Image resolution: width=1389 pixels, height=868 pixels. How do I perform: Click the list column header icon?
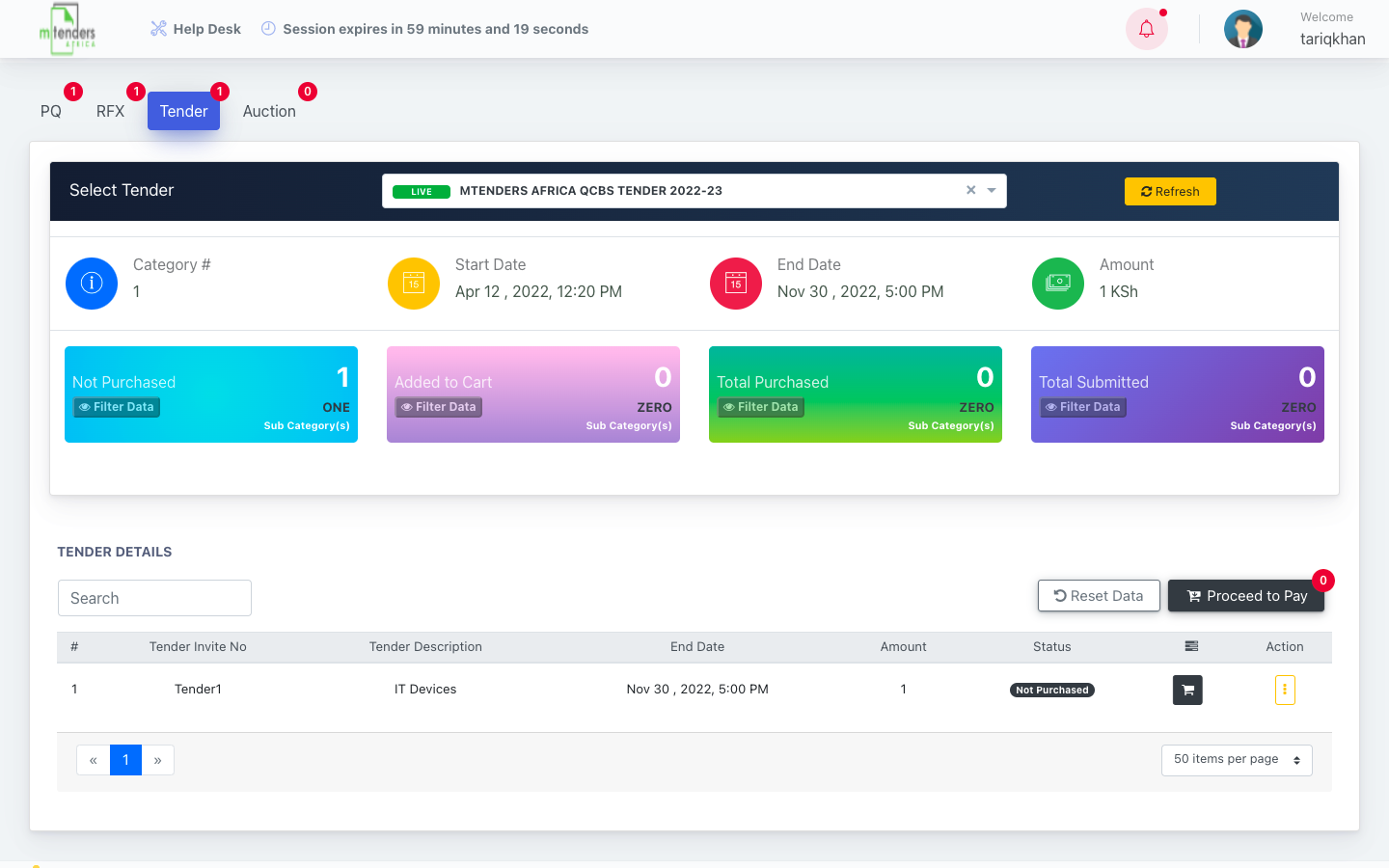[1191, 646]
